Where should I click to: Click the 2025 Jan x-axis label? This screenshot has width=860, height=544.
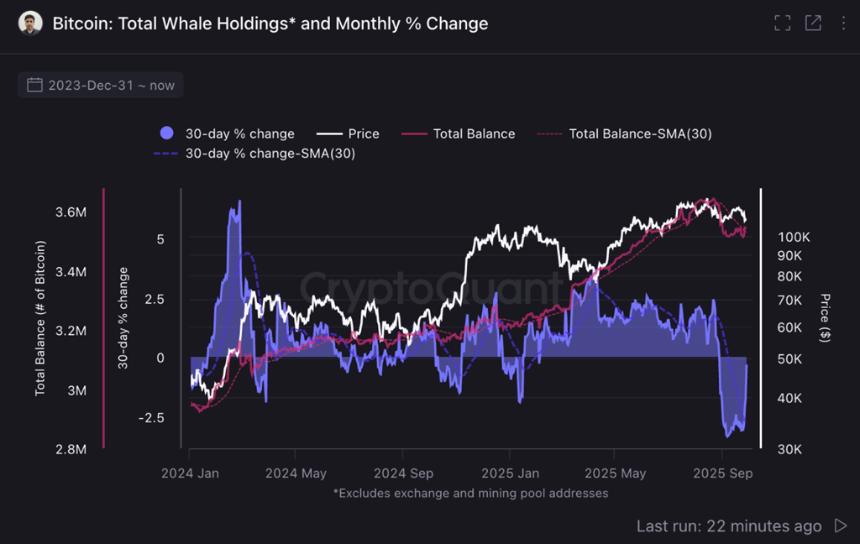tap(509, 473)
